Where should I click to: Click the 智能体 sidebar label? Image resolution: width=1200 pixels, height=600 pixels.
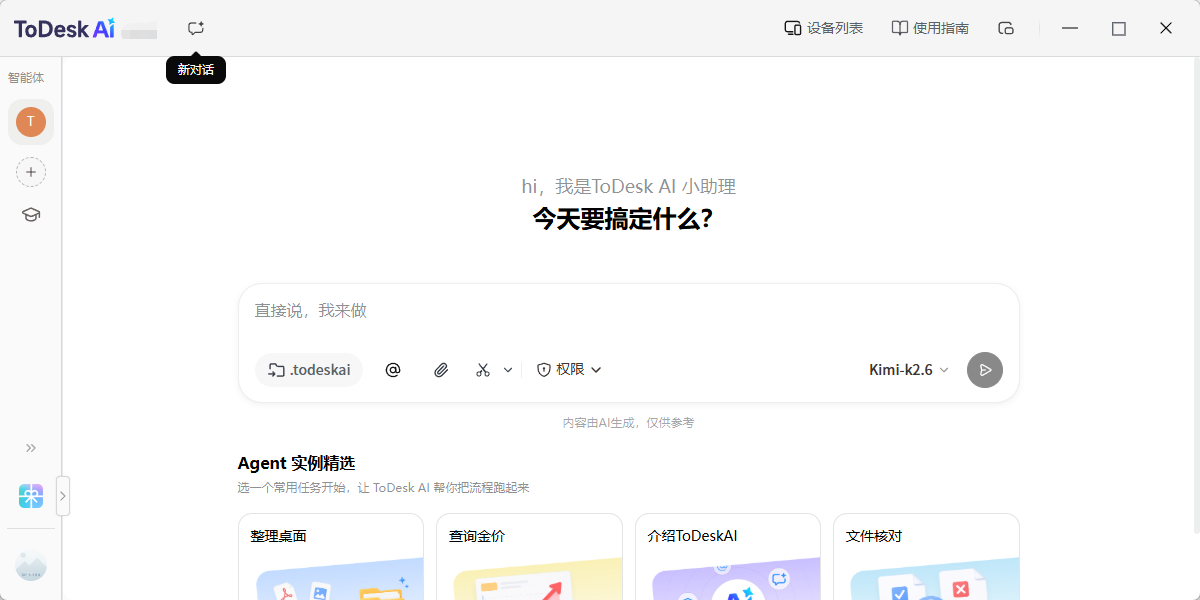(26, 78)
